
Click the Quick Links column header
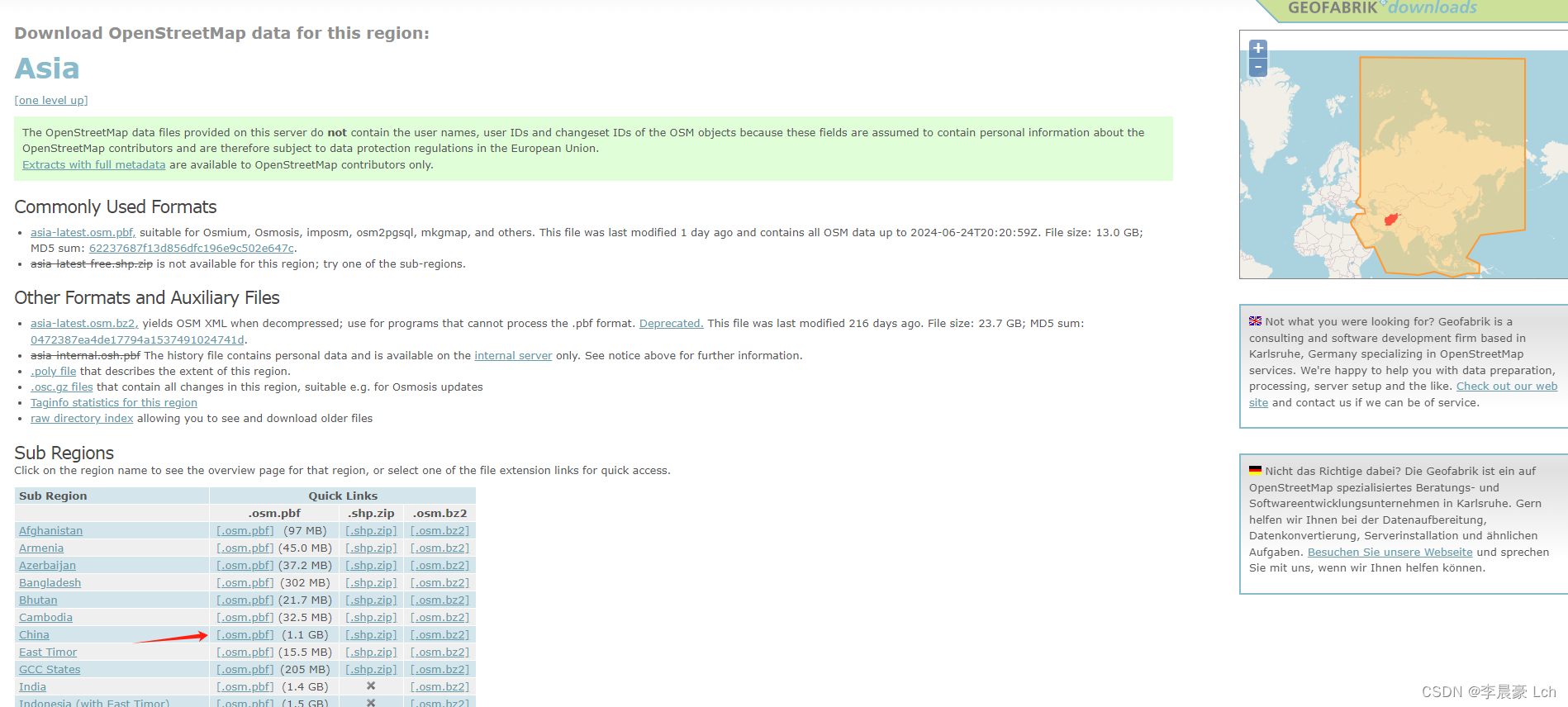point(343,496)
